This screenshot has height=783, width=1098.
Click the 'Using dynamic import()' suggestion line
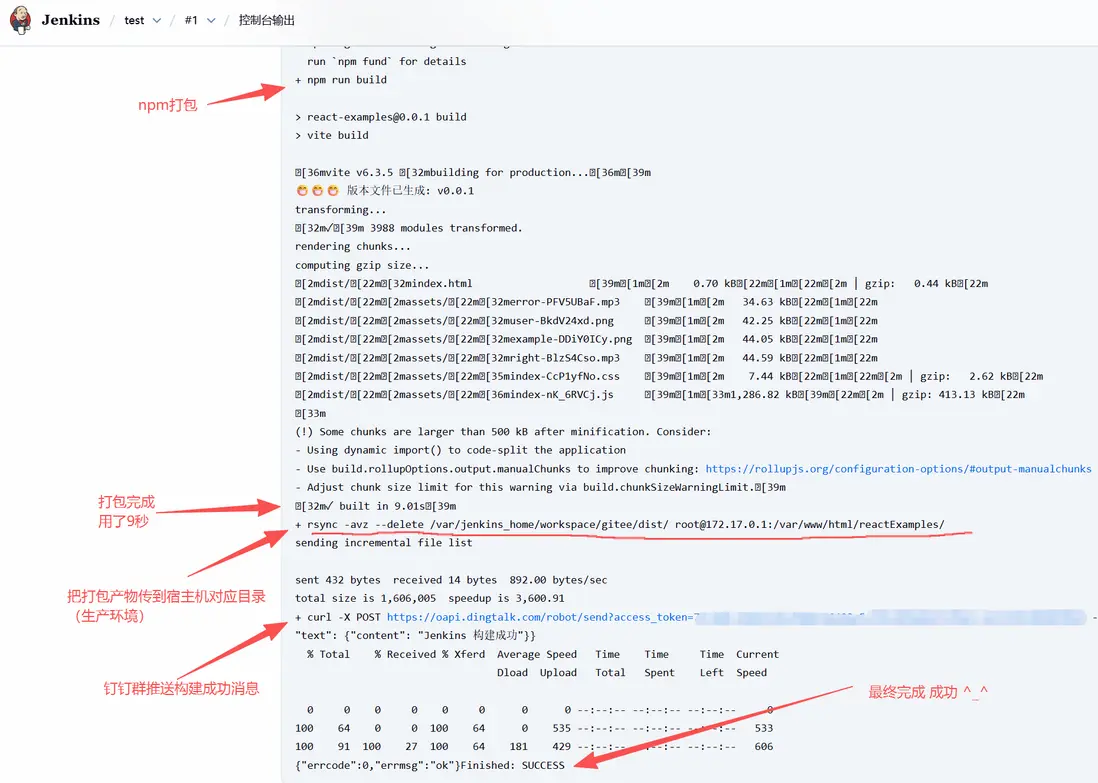pyautogui.click(x=461, y=450)
